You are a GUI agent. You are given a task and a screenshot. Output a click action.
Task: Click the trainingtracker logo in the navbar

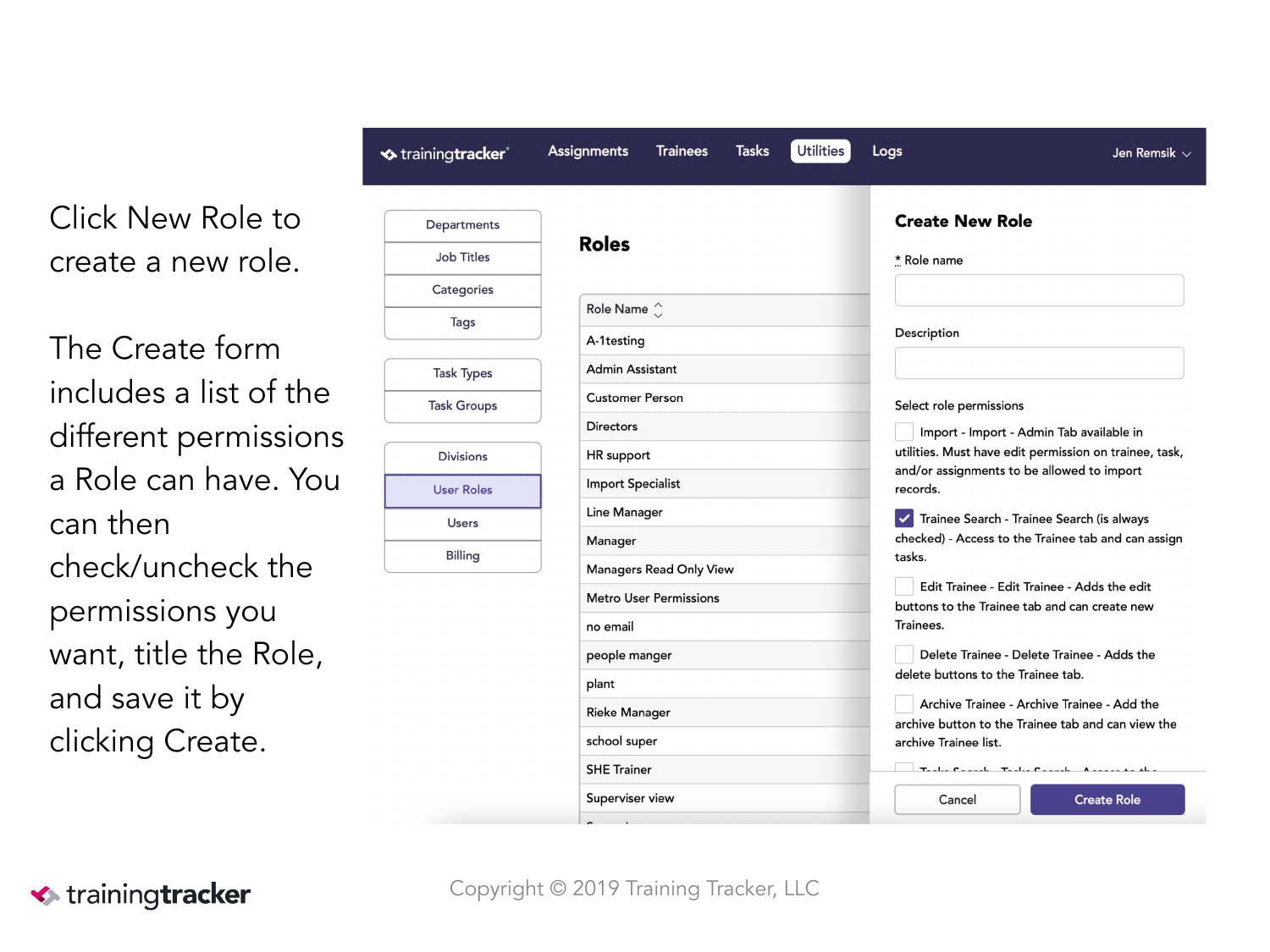(444, 153)
